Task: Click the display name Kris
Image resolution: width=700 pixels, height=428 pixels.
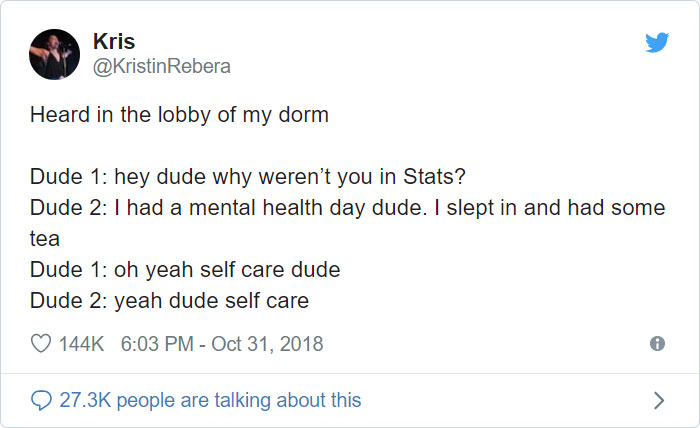Action: [x=113, y=42]
